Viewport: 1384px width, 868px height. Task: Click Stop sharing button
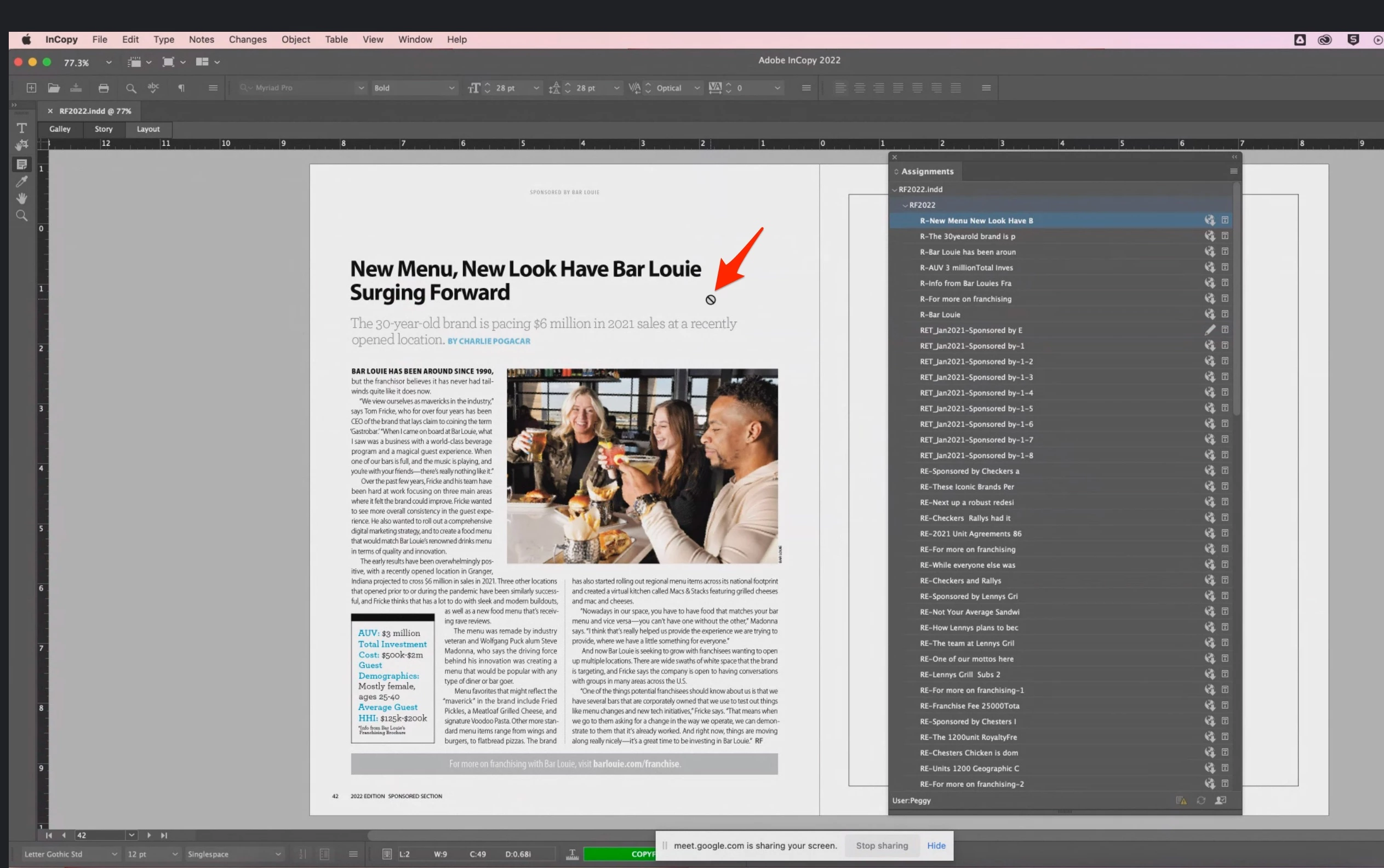pyautogui.click(x=882, y=846)
